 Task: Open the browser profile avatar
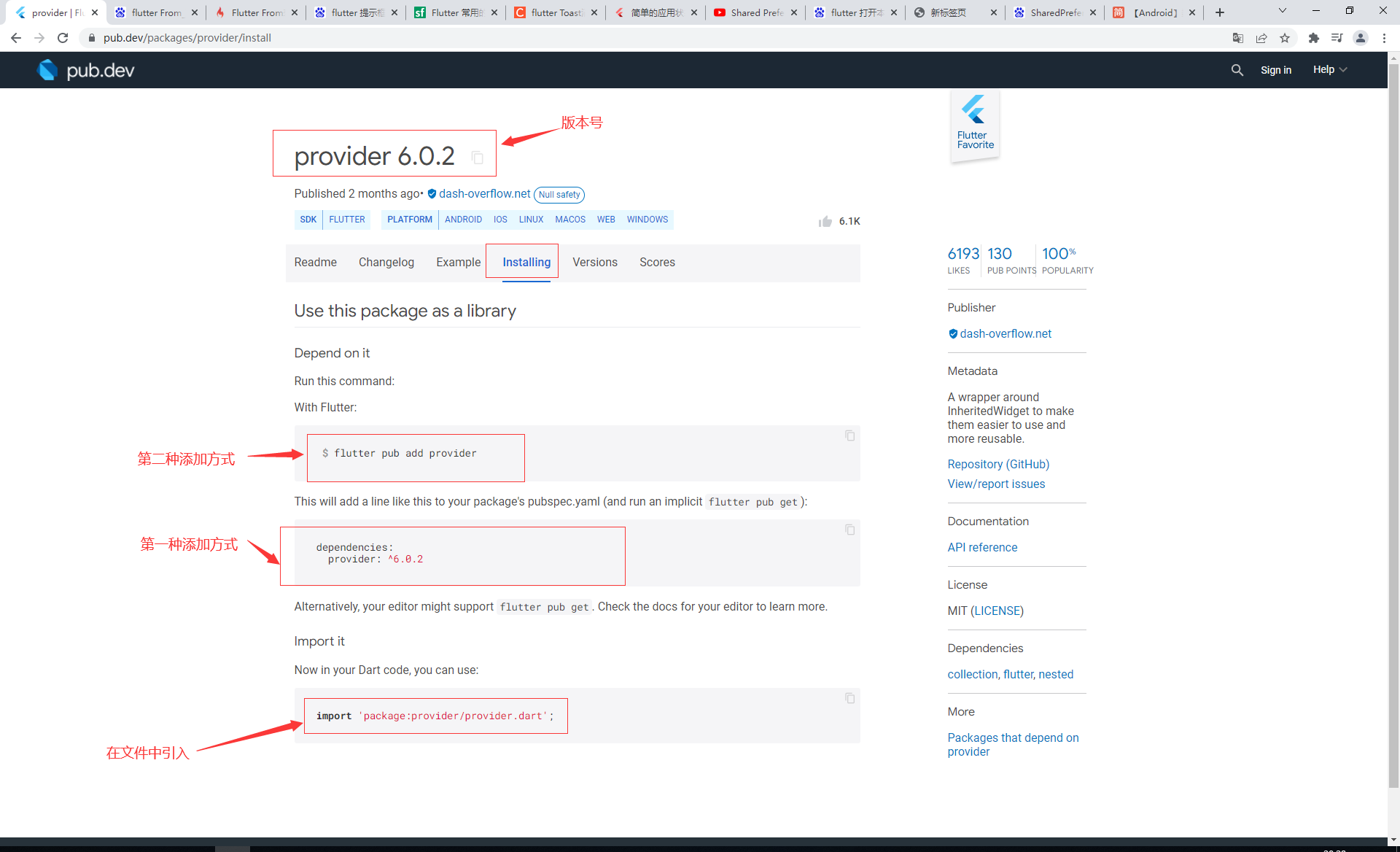click(1361, 38)
